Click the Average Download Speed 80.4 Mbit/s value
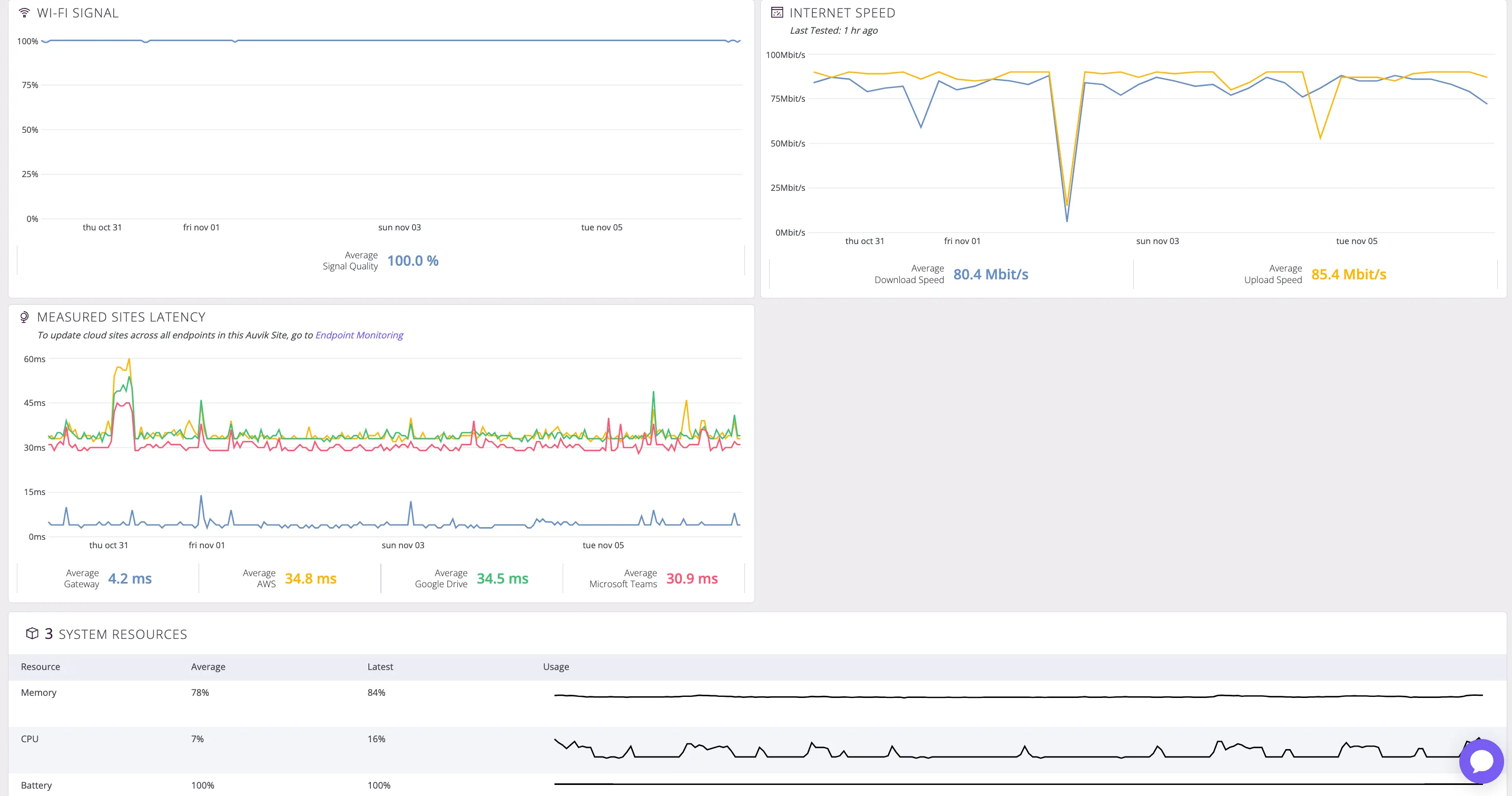Screen dimensions: 1512x796 click(x=990, y=274)
